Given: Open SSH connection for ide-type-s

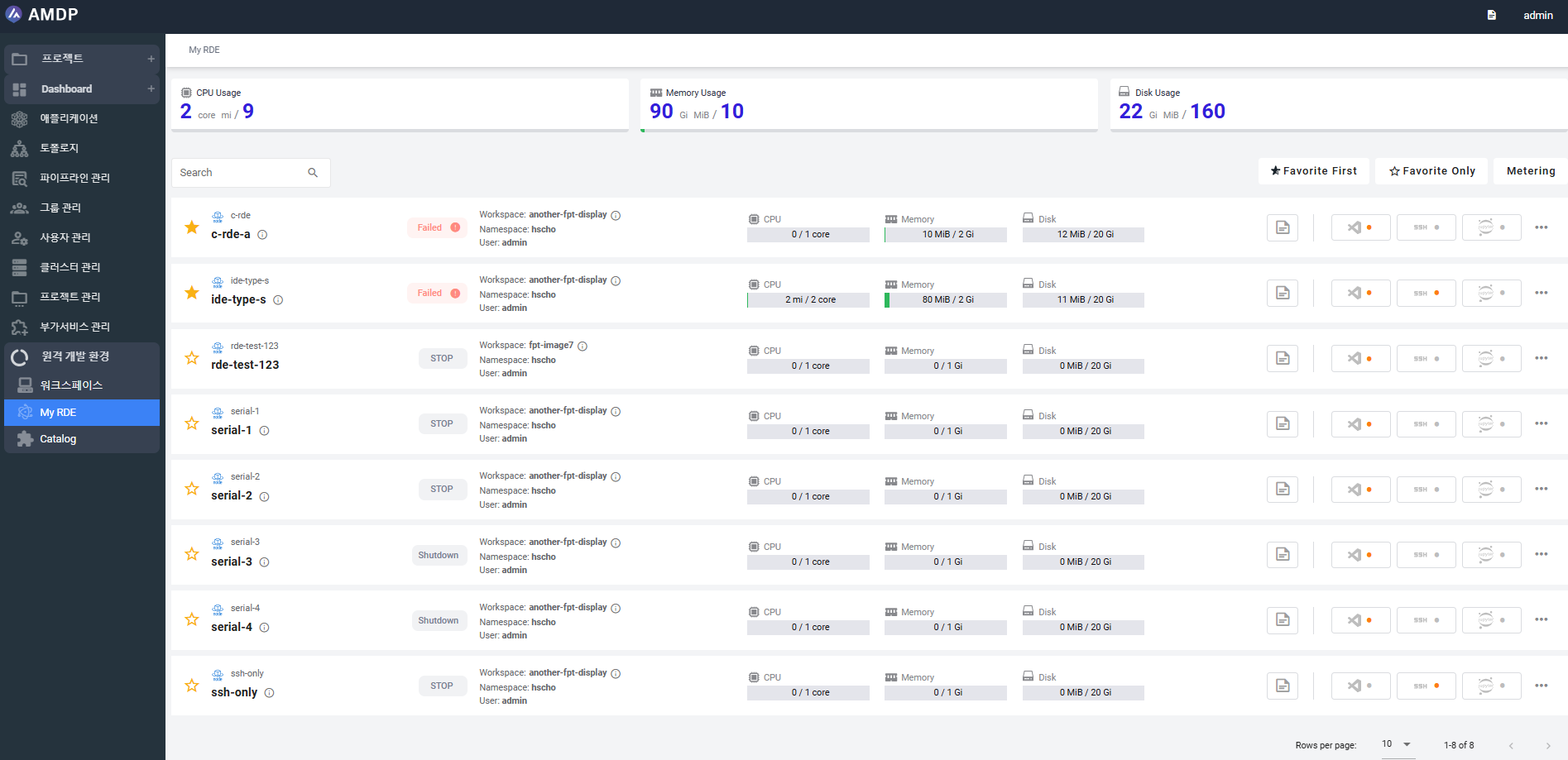Looking at the screenshot, I should click(1426, 293).
